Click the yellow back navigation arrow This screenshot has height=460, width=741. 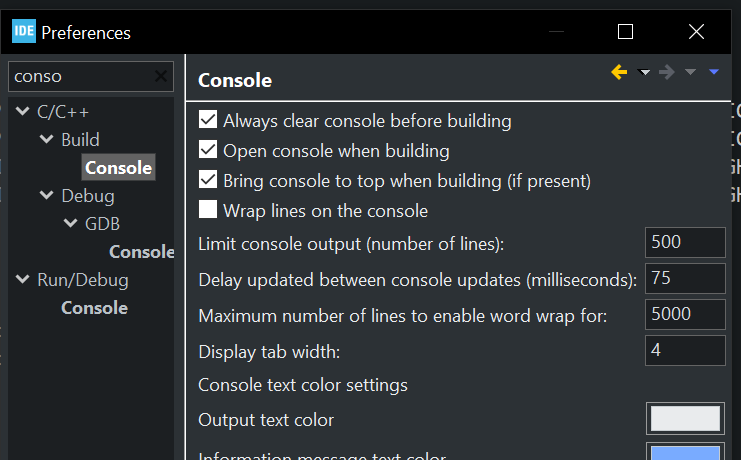[620, 72]
